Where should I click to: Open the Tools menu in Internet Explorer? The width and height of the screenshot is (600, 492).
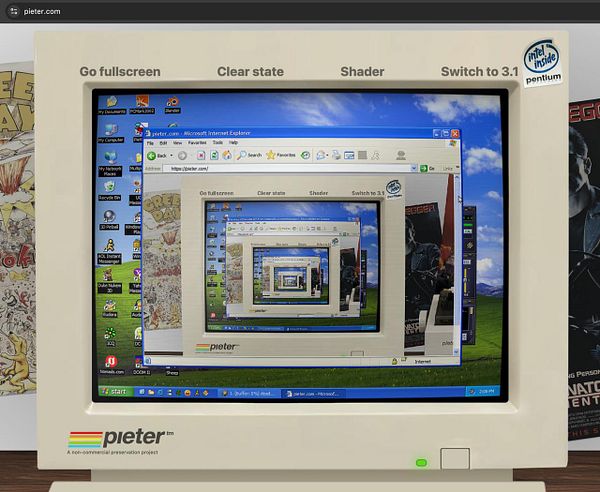point(217,142)
